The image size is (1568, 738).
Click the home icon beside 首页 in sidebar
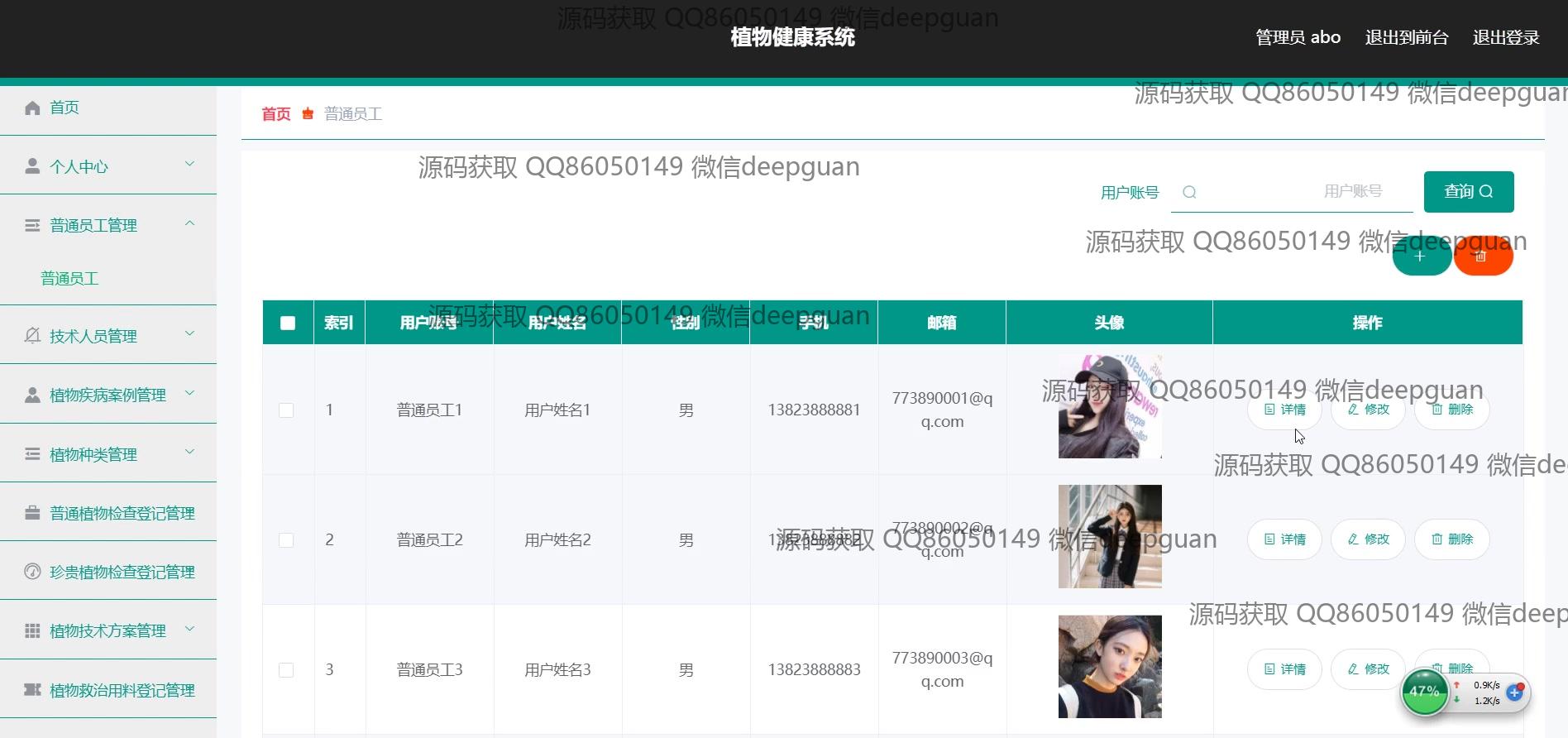[x=32, y=108]
